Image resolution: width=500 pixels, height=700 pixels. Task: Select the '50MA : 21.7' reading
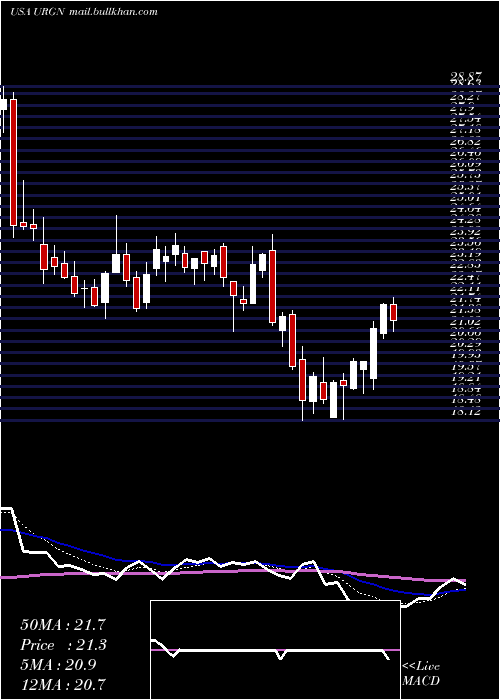pos(63,625)
